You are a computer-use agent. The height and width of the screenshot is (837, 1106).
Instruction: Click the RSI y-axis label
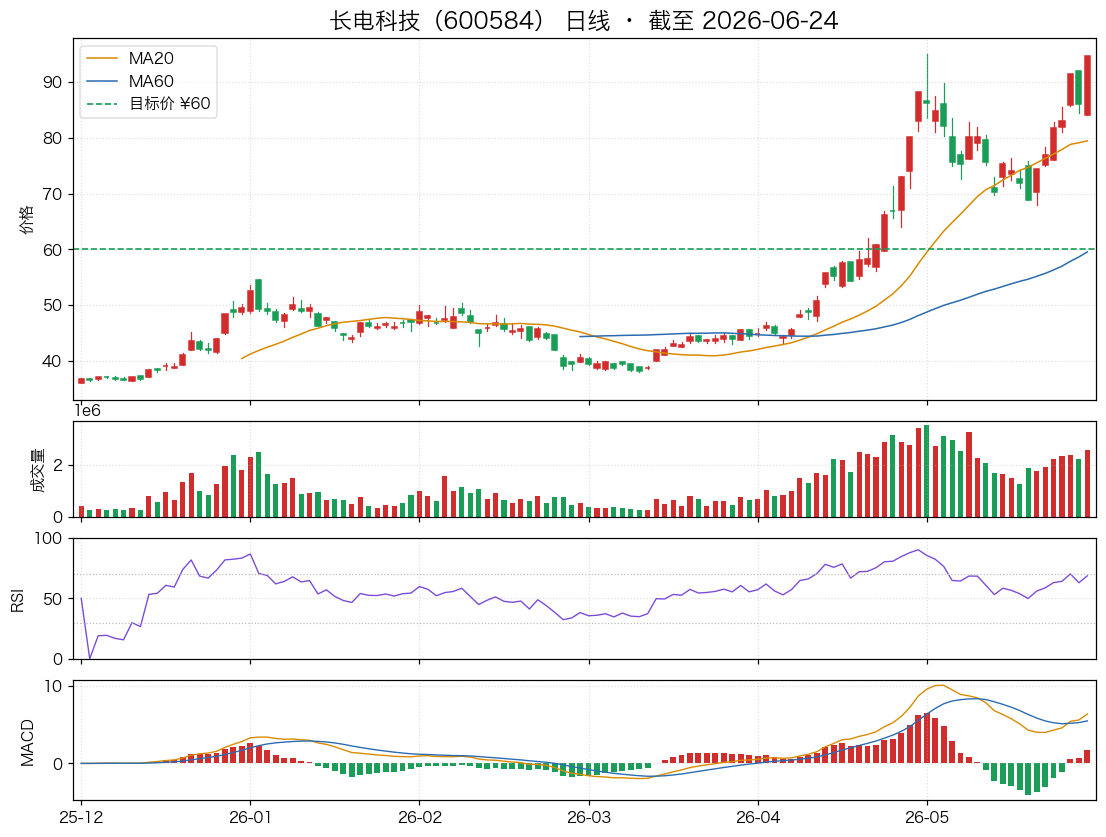click(x=18, y=599)
